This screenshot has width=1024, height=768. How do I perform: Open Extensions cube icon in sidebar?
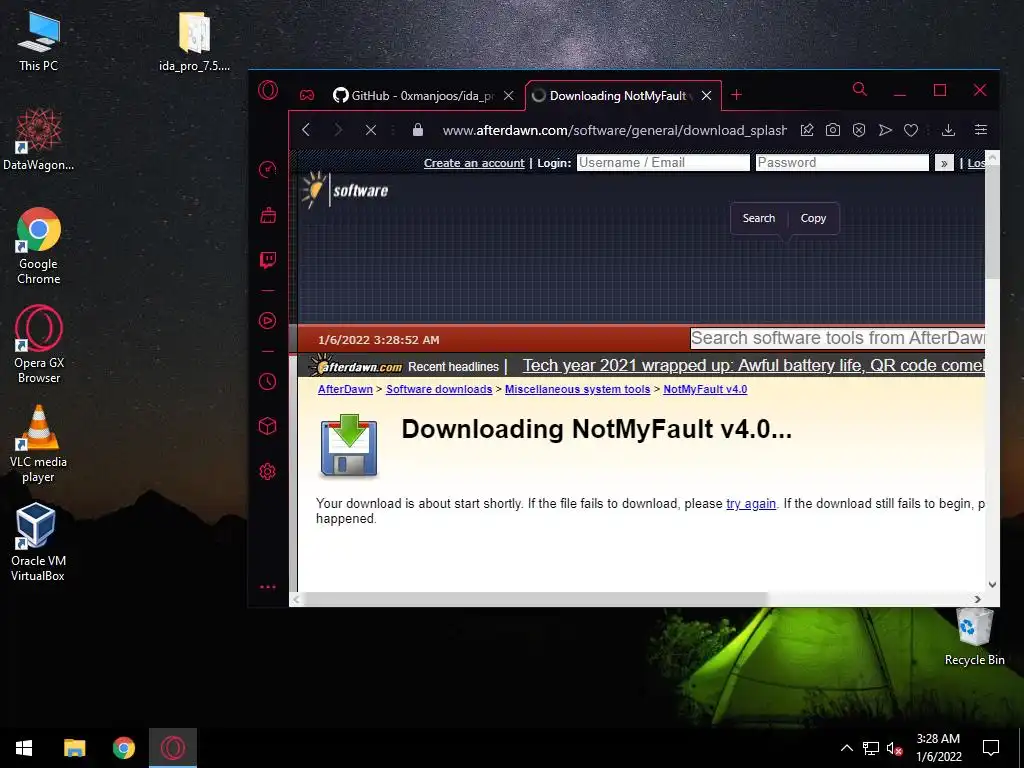(268, 426)
